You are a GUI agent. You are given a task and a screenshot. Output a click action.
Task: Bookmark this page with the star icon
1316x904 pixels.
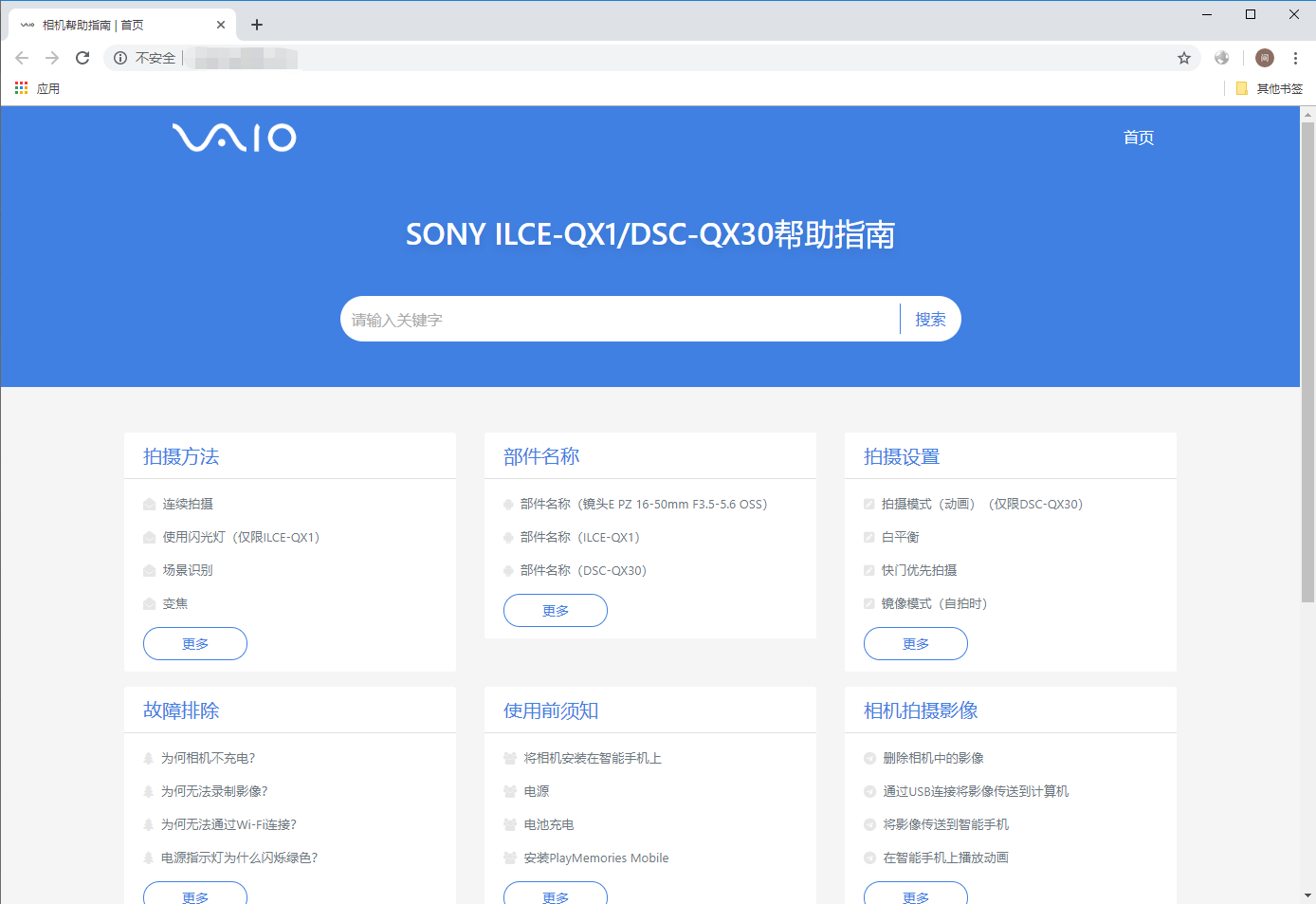[1184, 58]
